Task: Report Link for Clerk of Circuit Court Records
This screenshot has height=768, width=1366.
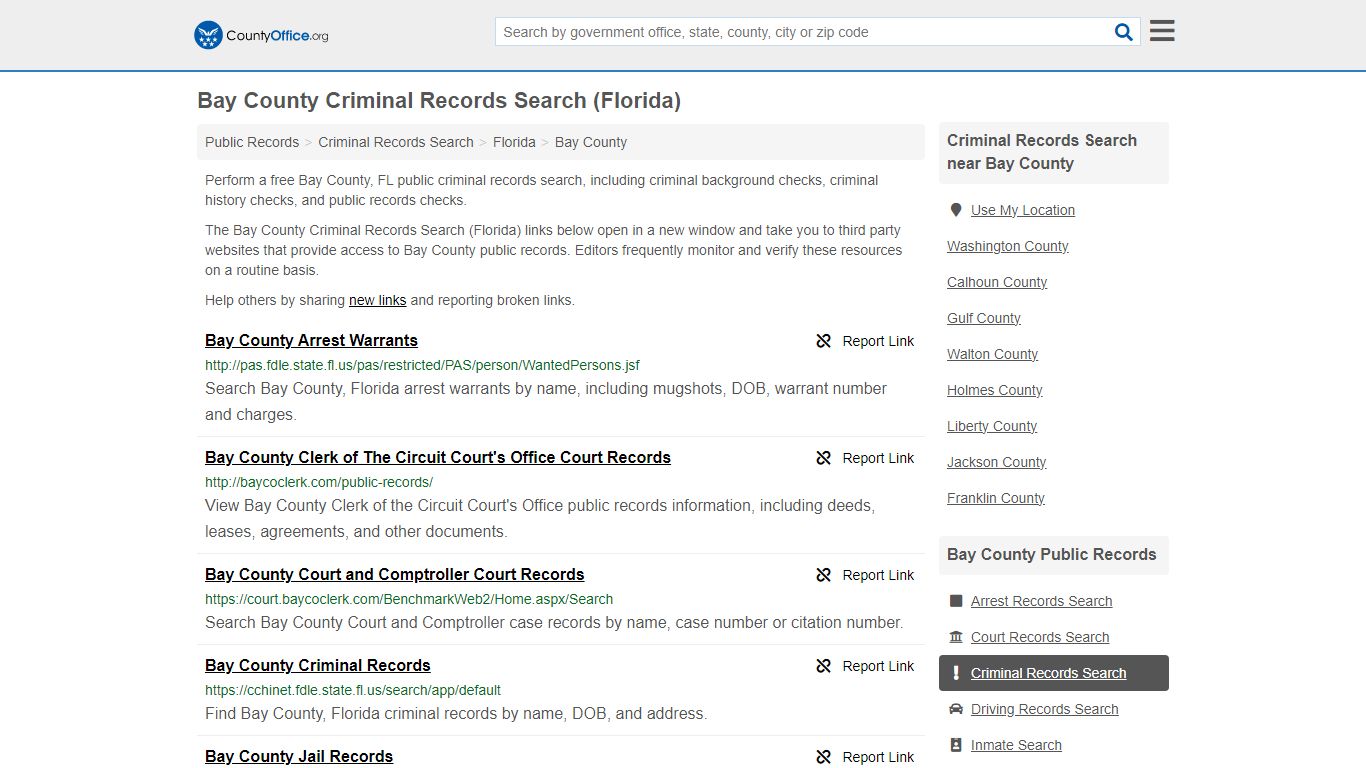Action: click(865, 458)
